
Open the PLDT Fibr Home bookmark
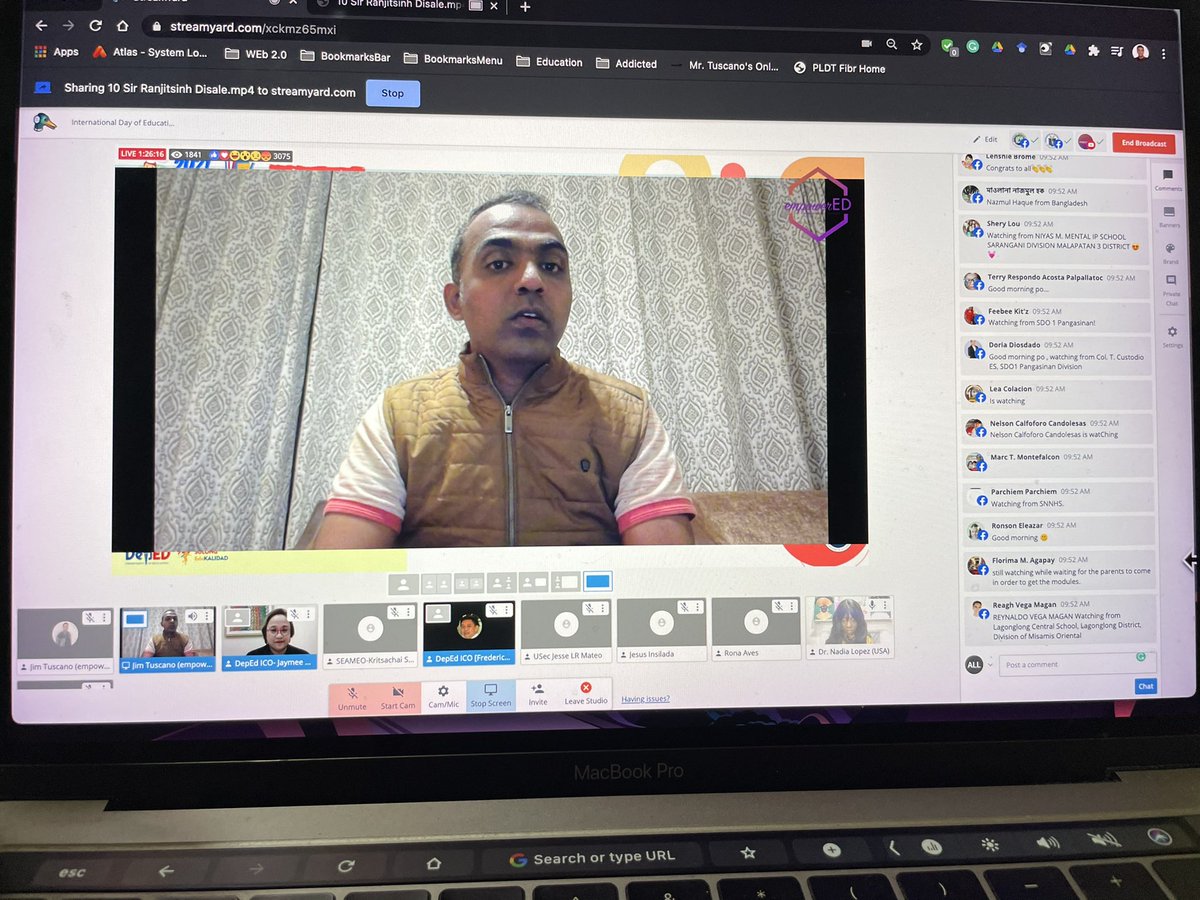coord(839,68)
